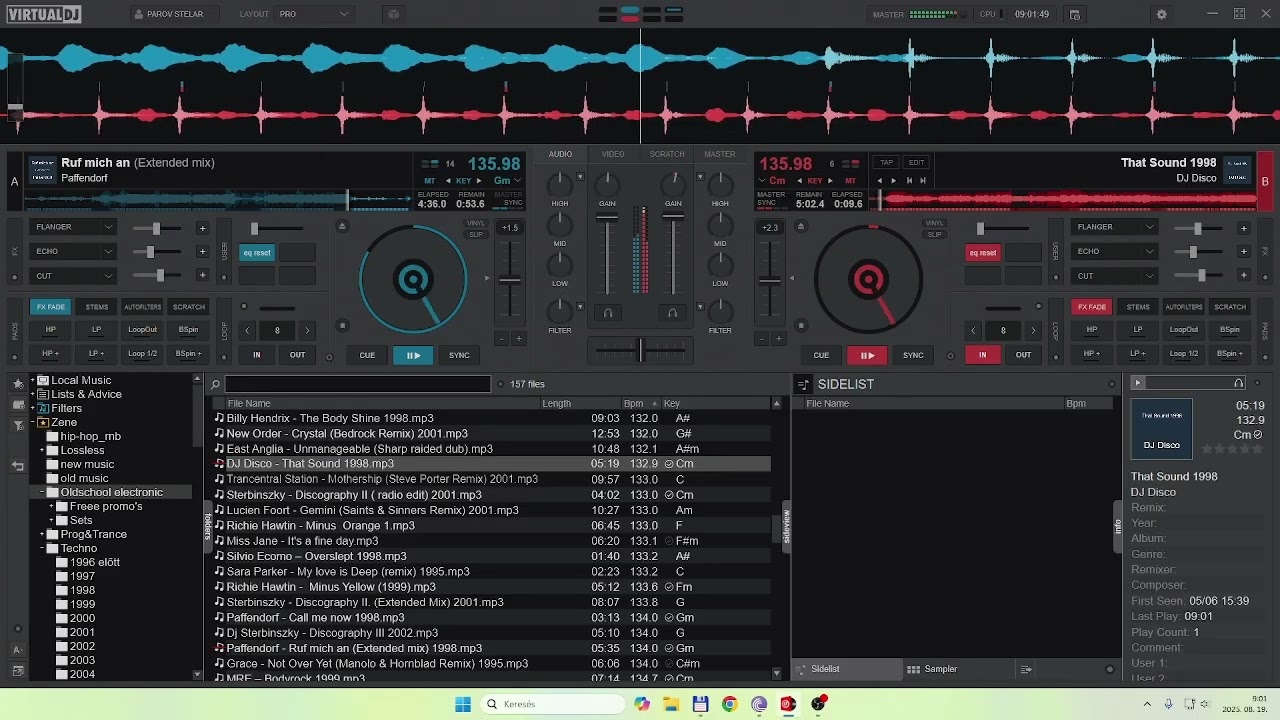This screenshot has height=720, width=1280.
Task: Open VirtualDJ settings gear icon
Action: point(1161,14)
